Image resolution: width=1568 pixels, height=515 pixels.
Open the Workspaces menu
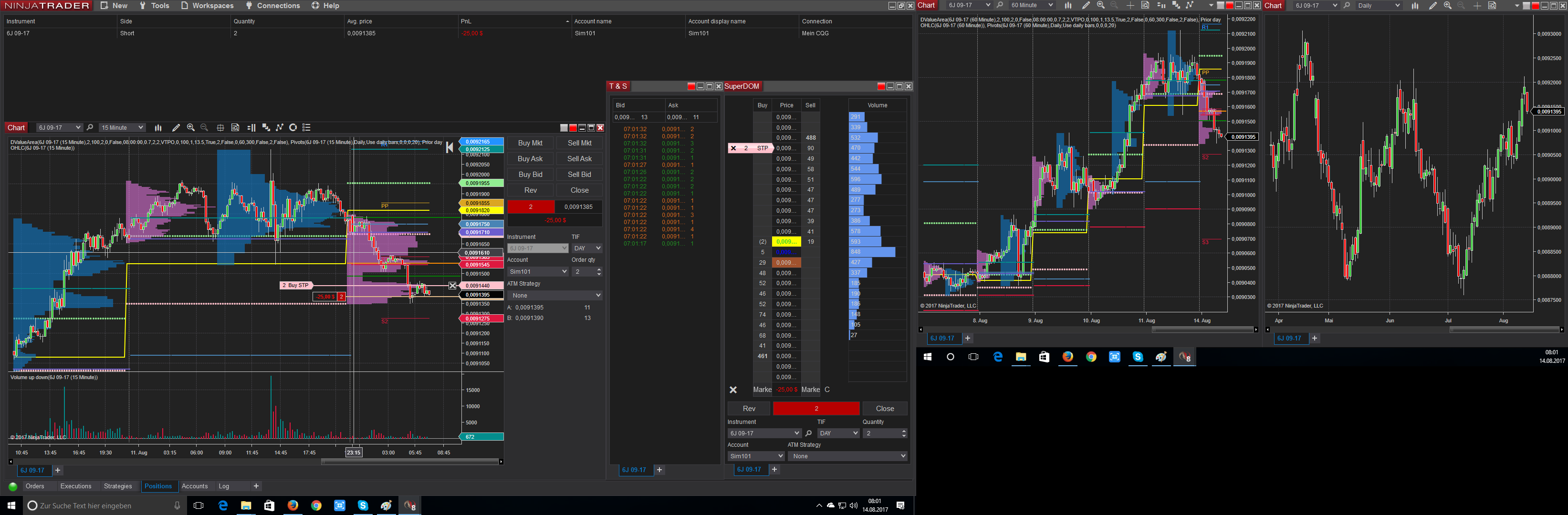(x=208, y=5)
